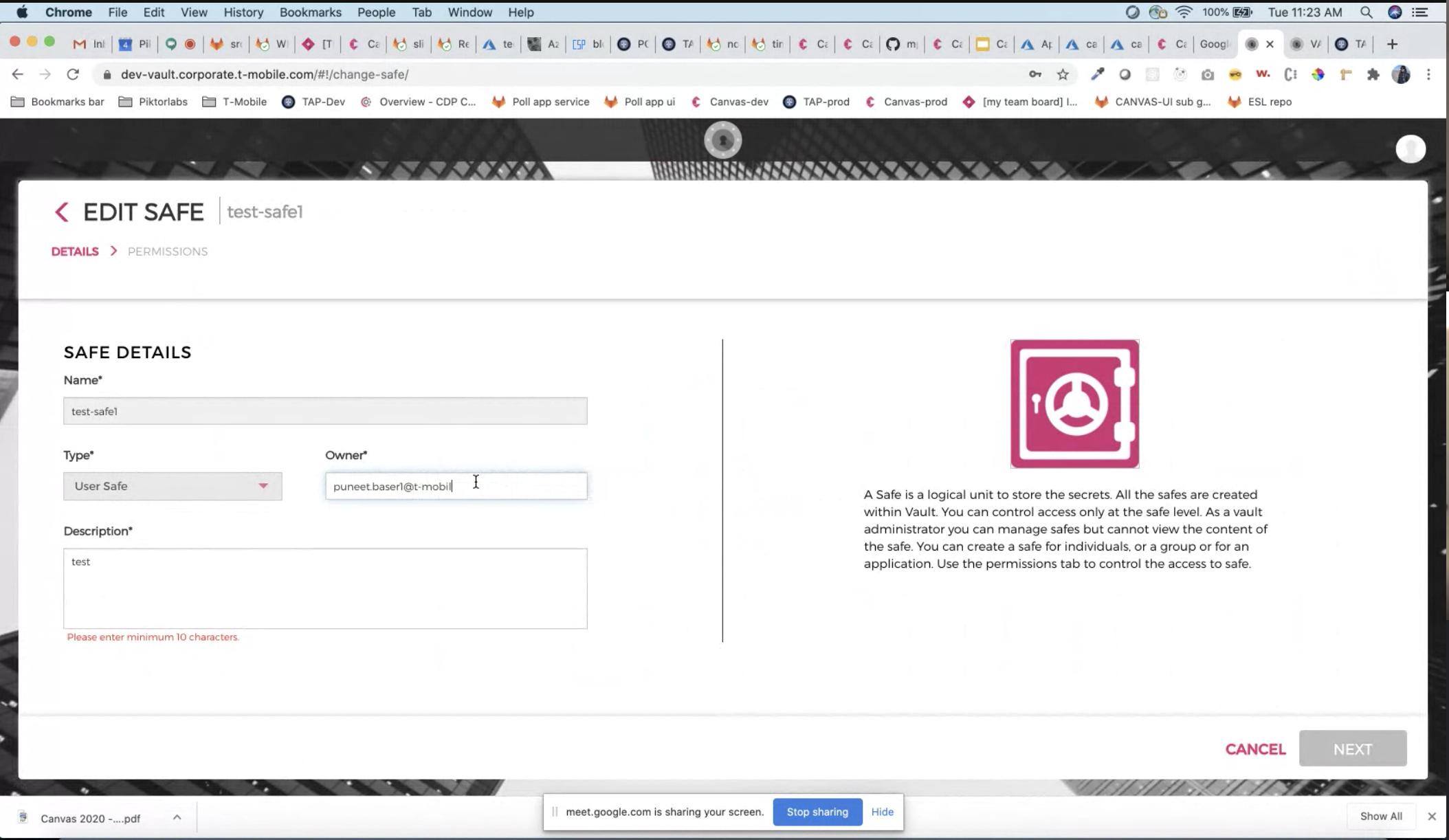Open the Type dropdown showing User Safe
The width and height of the screenshot is (1449, 840).
tap(173, 486)
